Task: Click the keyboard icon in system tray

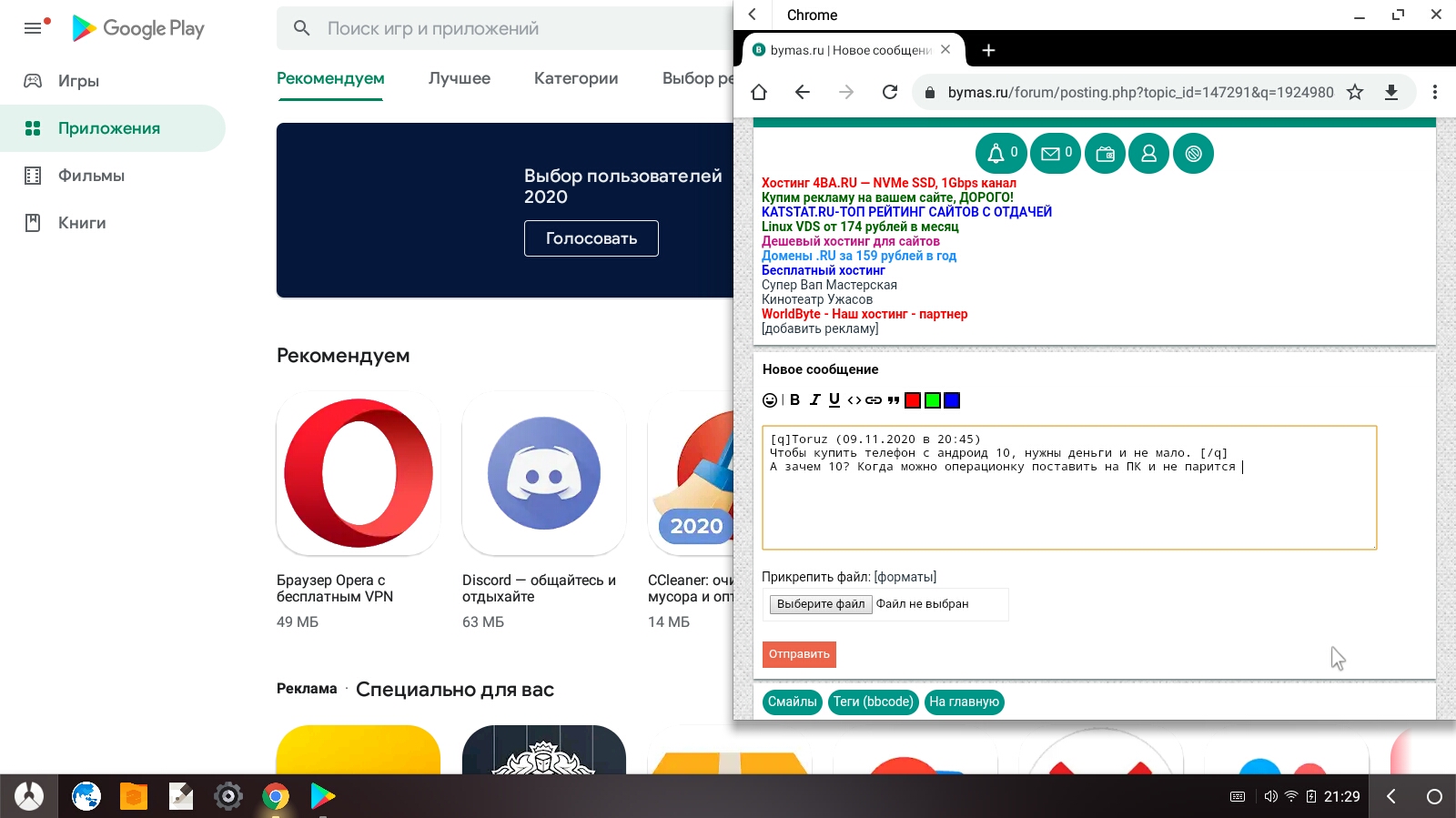Action: (1238, 797)
